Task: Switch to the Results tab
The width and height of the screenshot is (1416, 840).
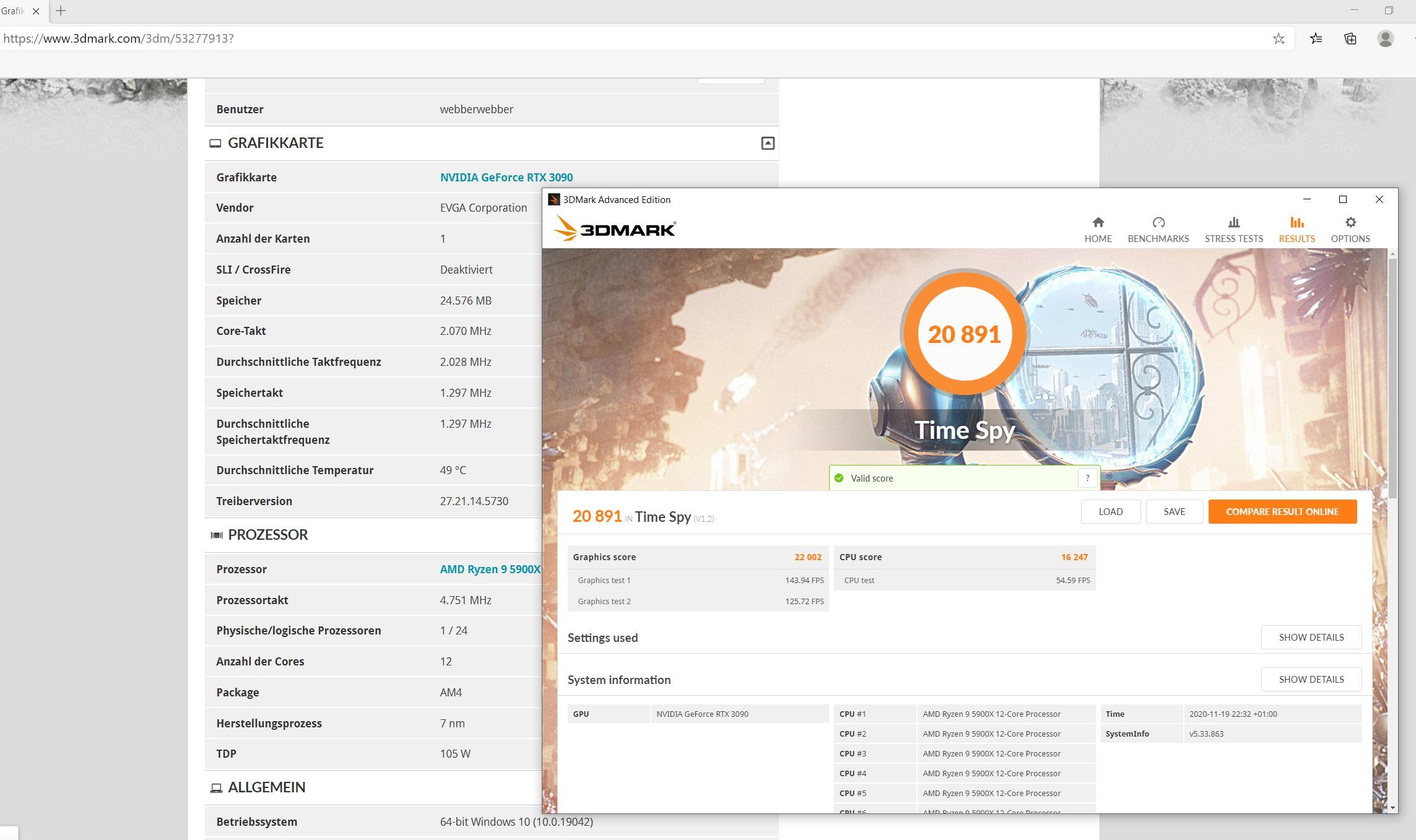Action: [x=1297, y=230]
